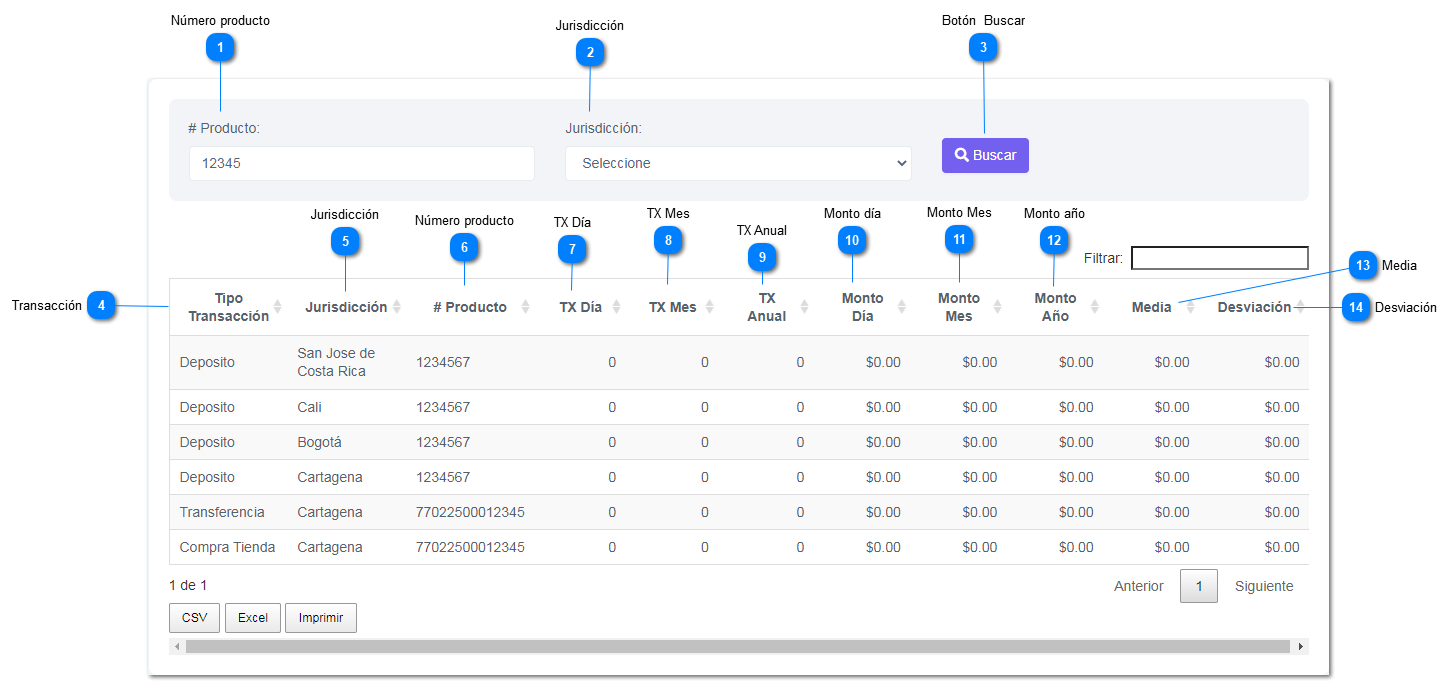1453x684 pixels.
Task: Click Desviación value in Cali row
Action: point(1282,407)
